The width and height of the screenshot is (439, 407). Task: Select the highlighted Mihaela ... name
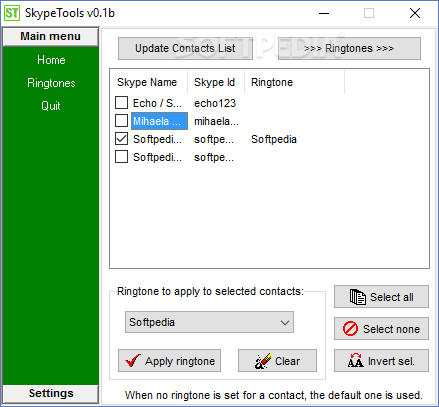[159, 121]
